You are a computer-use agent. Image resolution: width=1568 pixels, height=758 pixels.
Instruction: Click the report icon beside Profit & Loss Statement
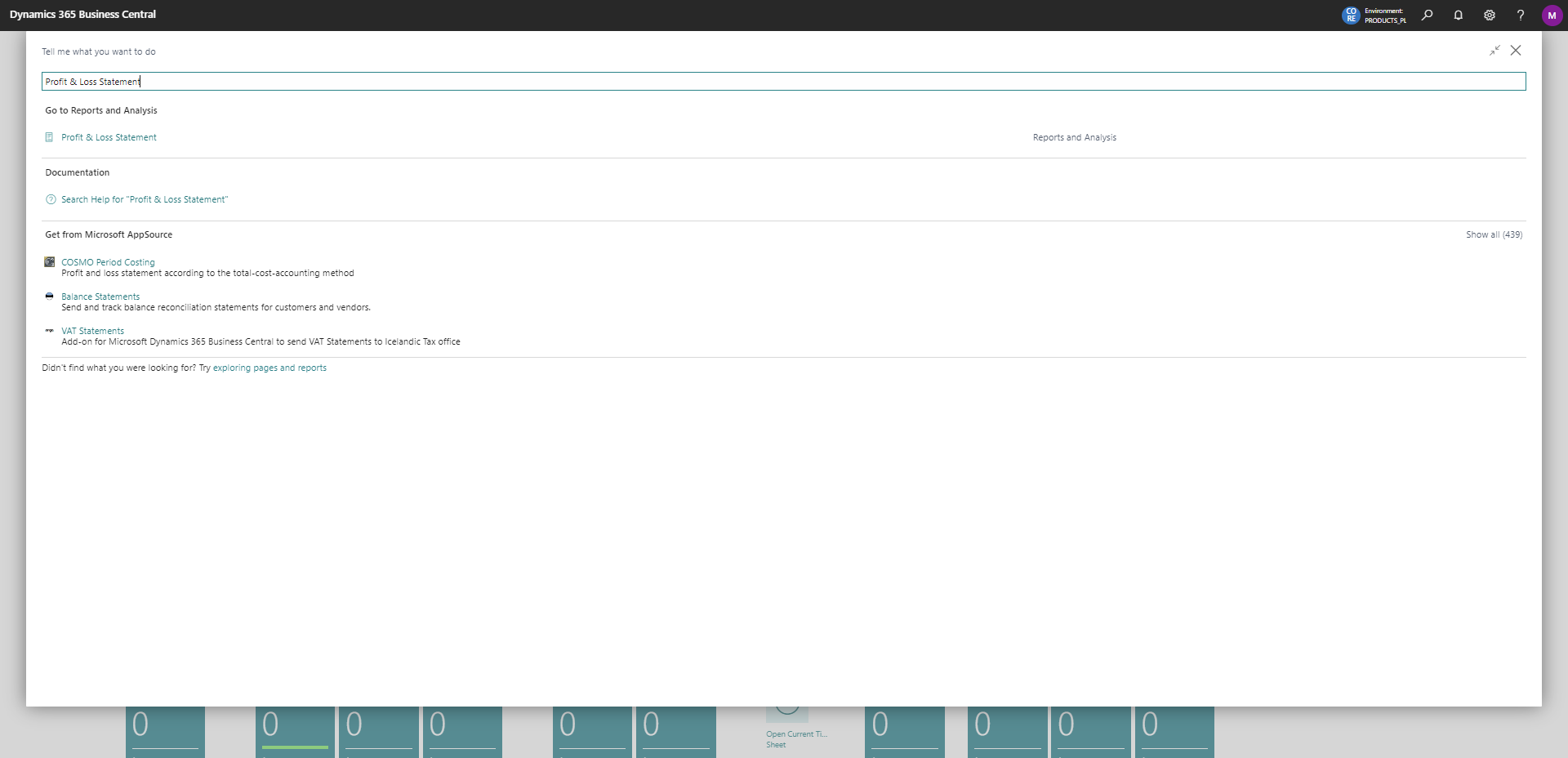click(x=50, y=137)
